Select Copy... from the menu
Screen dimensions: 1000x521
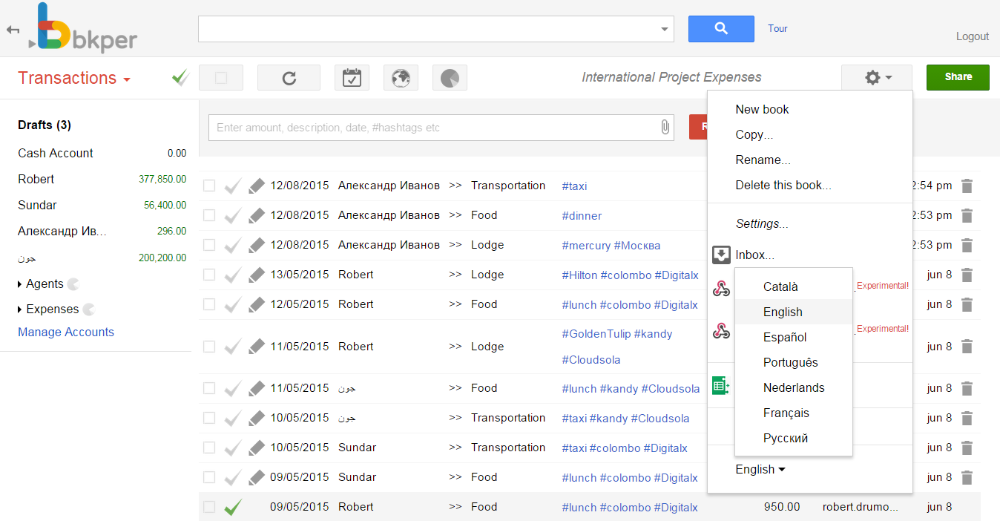click(754, 135)
